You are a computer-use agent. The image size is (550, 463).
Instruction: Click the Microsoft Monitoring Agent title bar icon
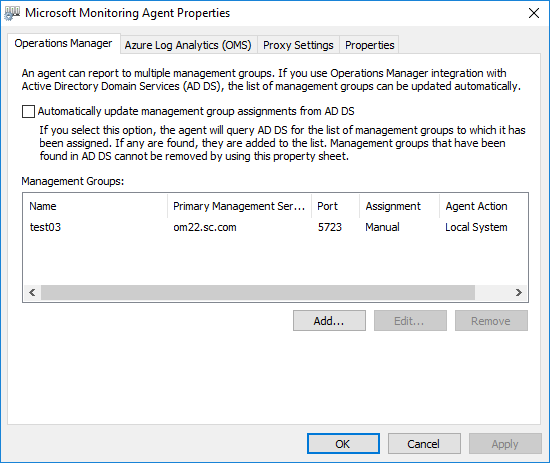pos(12,13)
